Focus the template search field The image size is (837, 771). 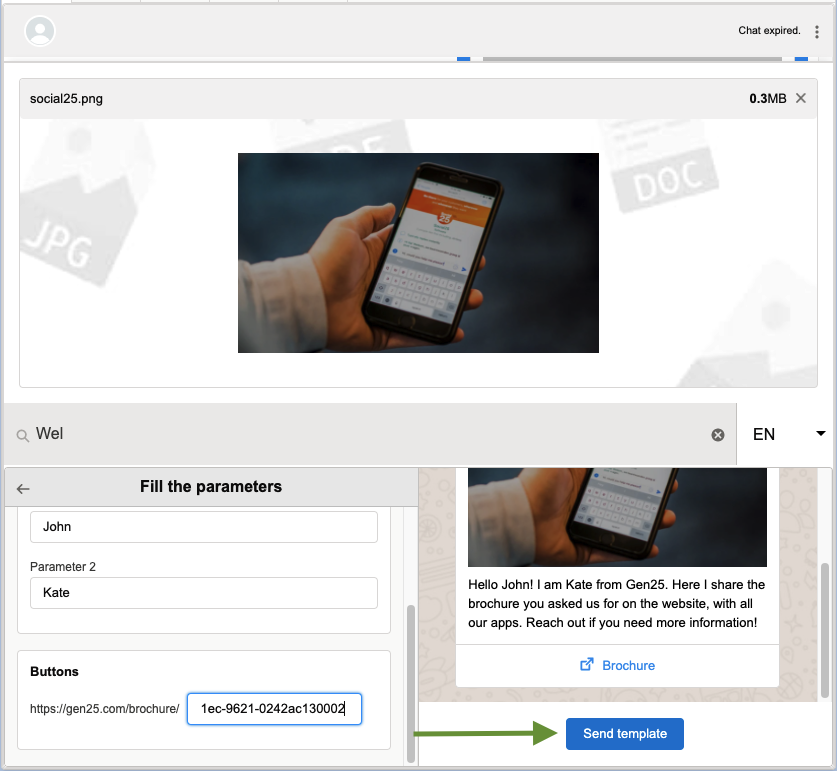tap(370, 434)
